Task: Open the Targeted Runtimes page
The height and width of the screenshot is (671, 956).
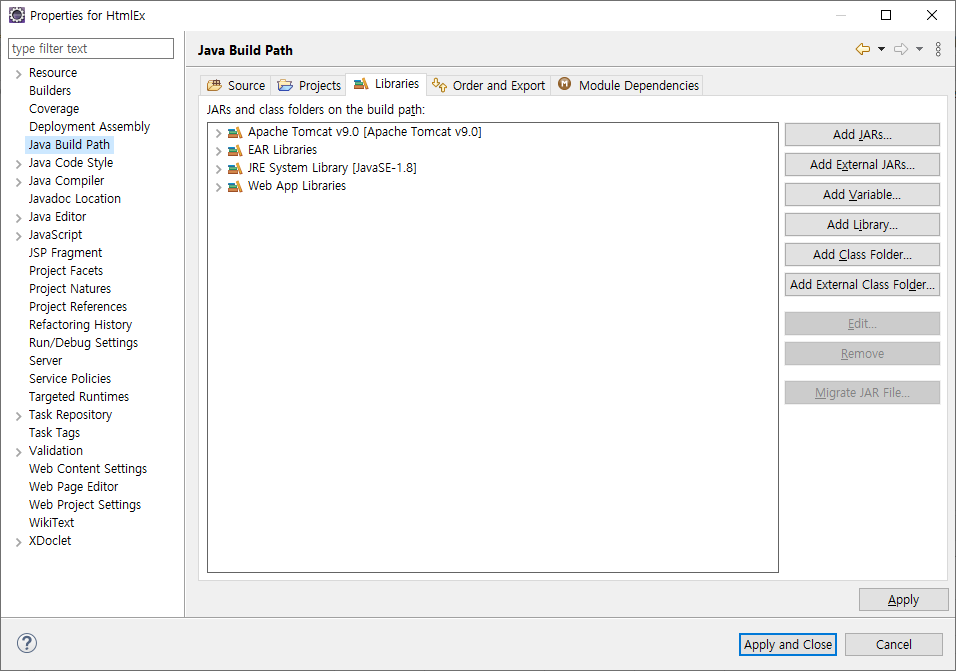Action: tap(79, 397)
